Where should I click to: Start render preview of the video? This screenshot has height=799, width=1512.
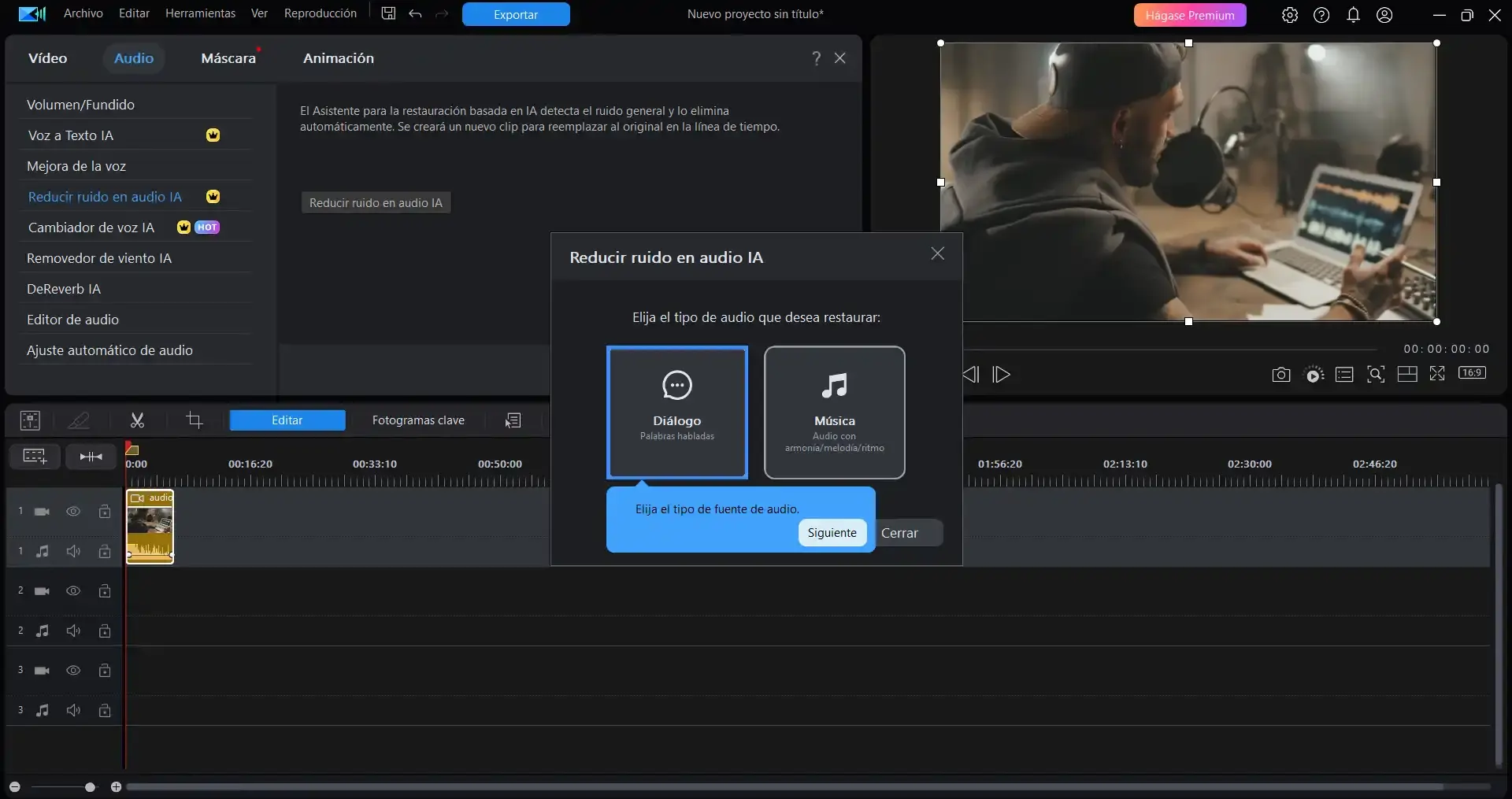coord(1314,375)
